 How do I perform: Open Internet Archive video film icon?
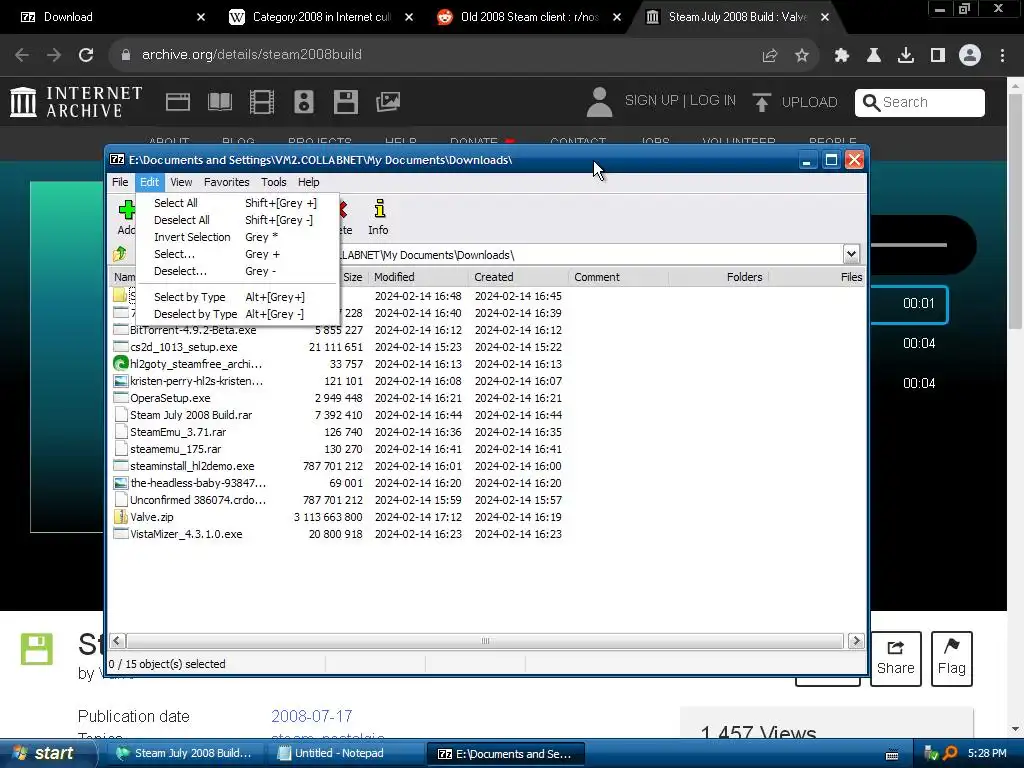[x=261, y=102]
